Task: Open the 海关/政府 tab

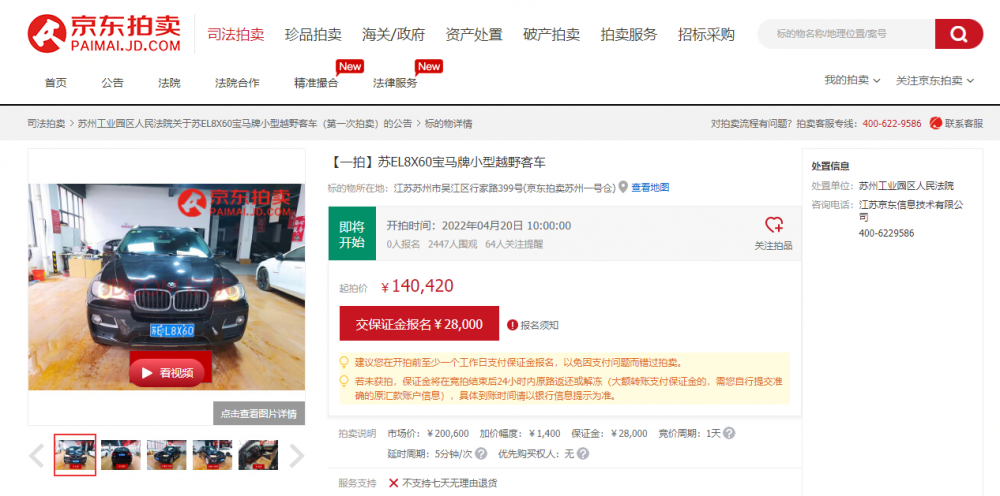Action: point(393,34)
